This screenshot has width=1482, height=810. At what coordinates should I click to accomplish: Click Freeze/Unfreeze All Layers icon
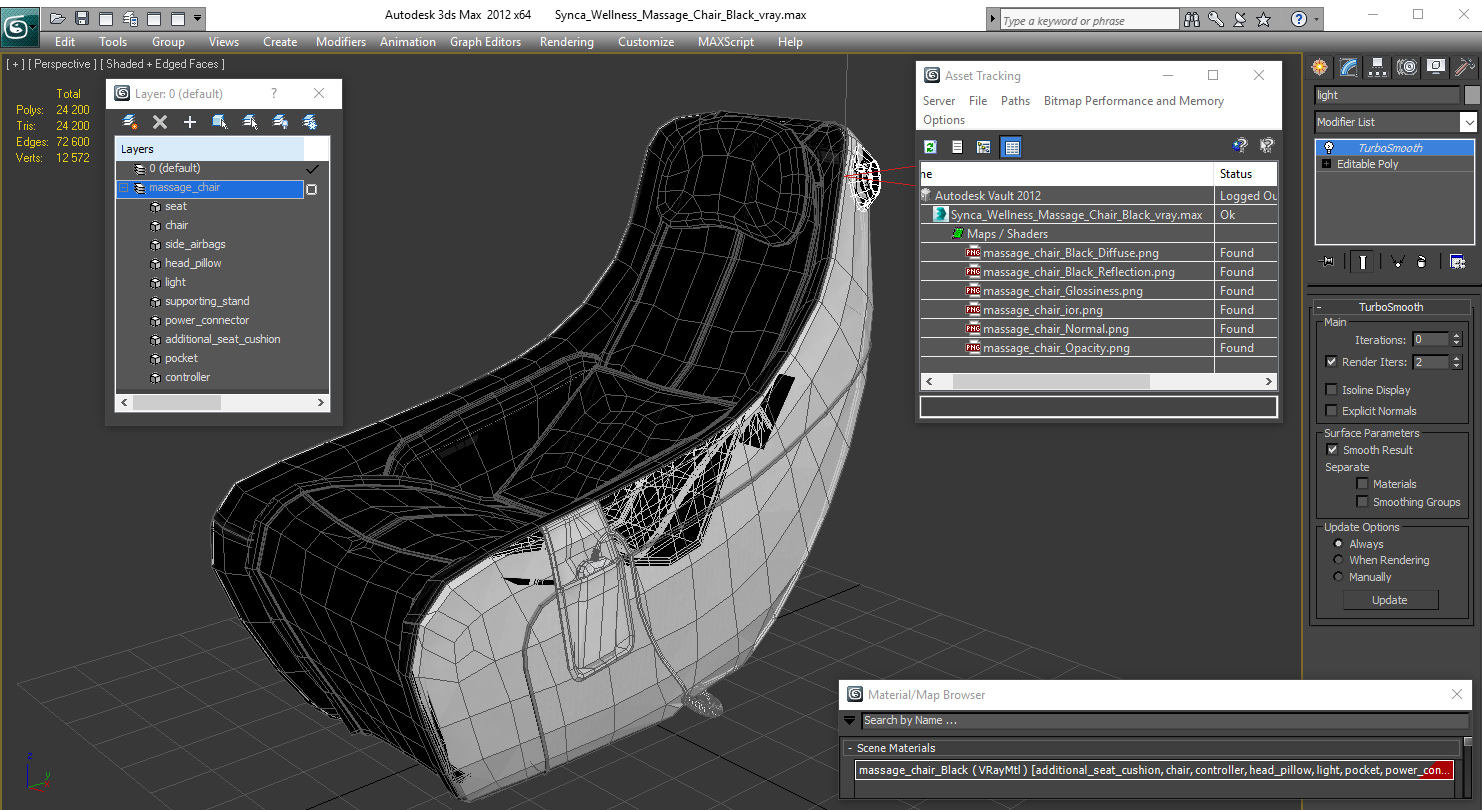[310, 122]
